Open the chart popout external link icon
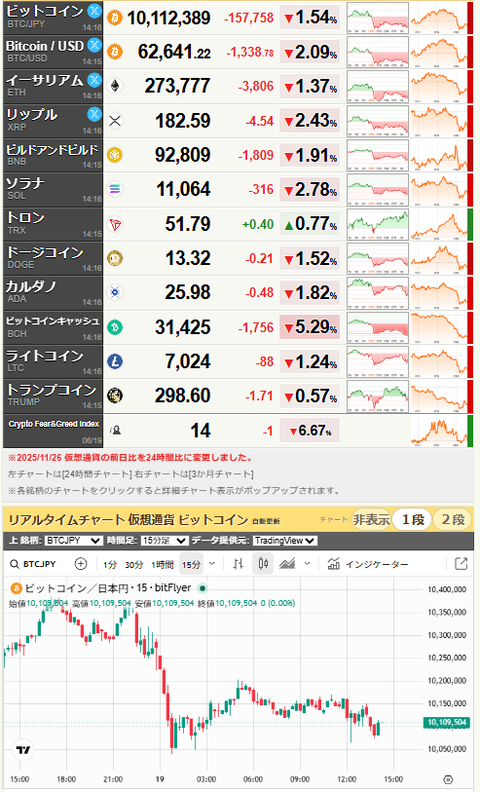 click(x=461, y=564)
